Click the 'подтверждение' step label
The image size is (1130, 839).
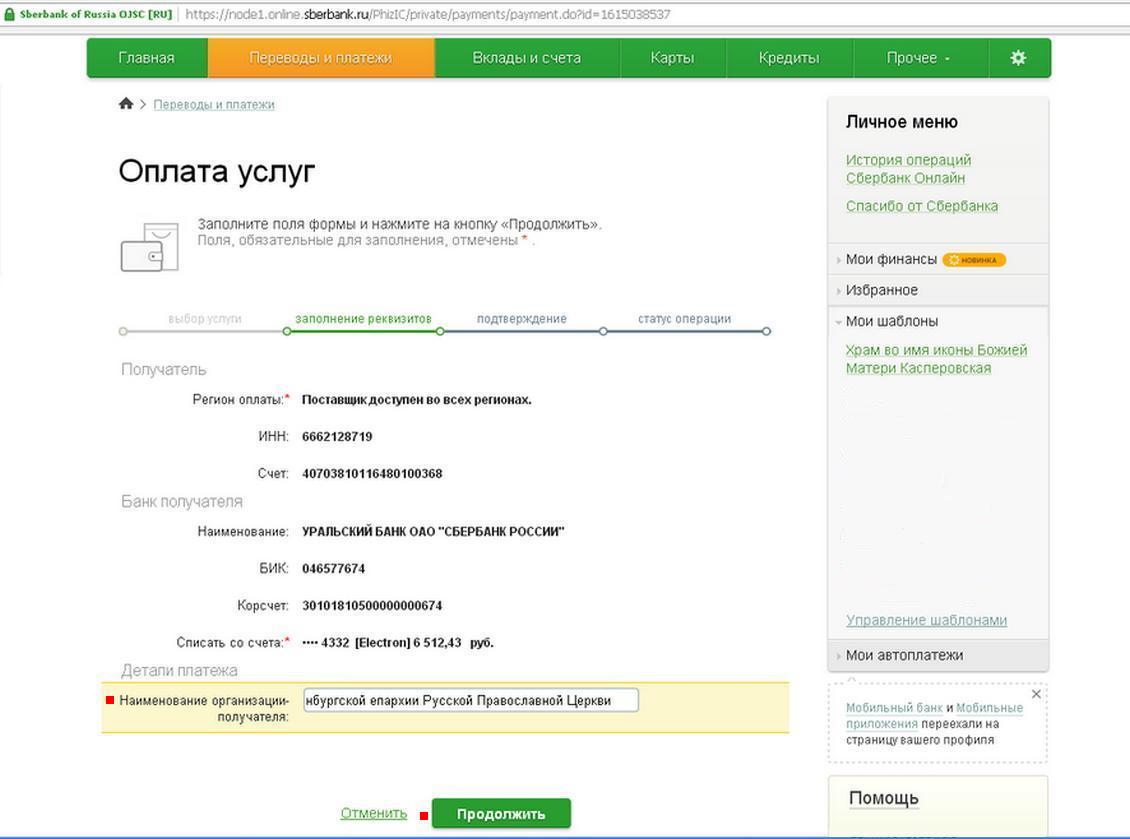522,319
